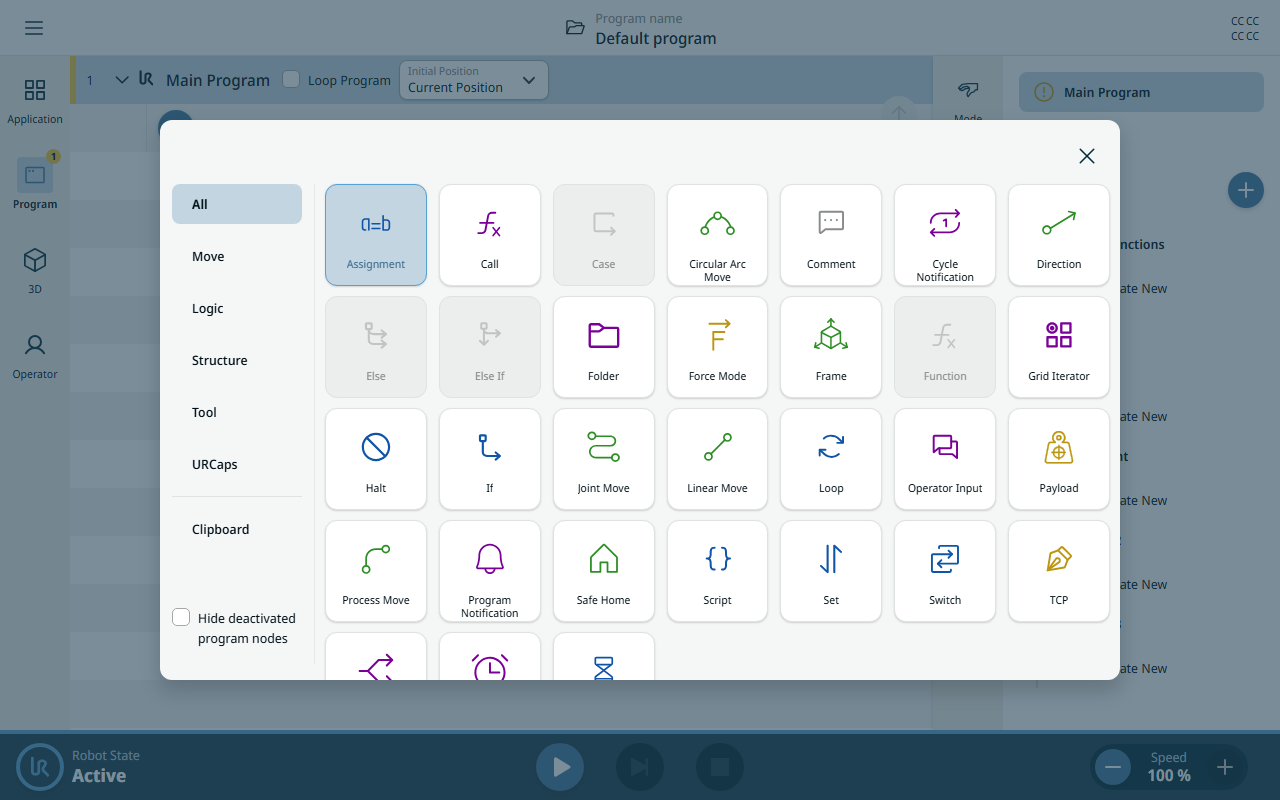
Task: Toggle the Loop Program checkbox
Action: (x=291, y=79)
